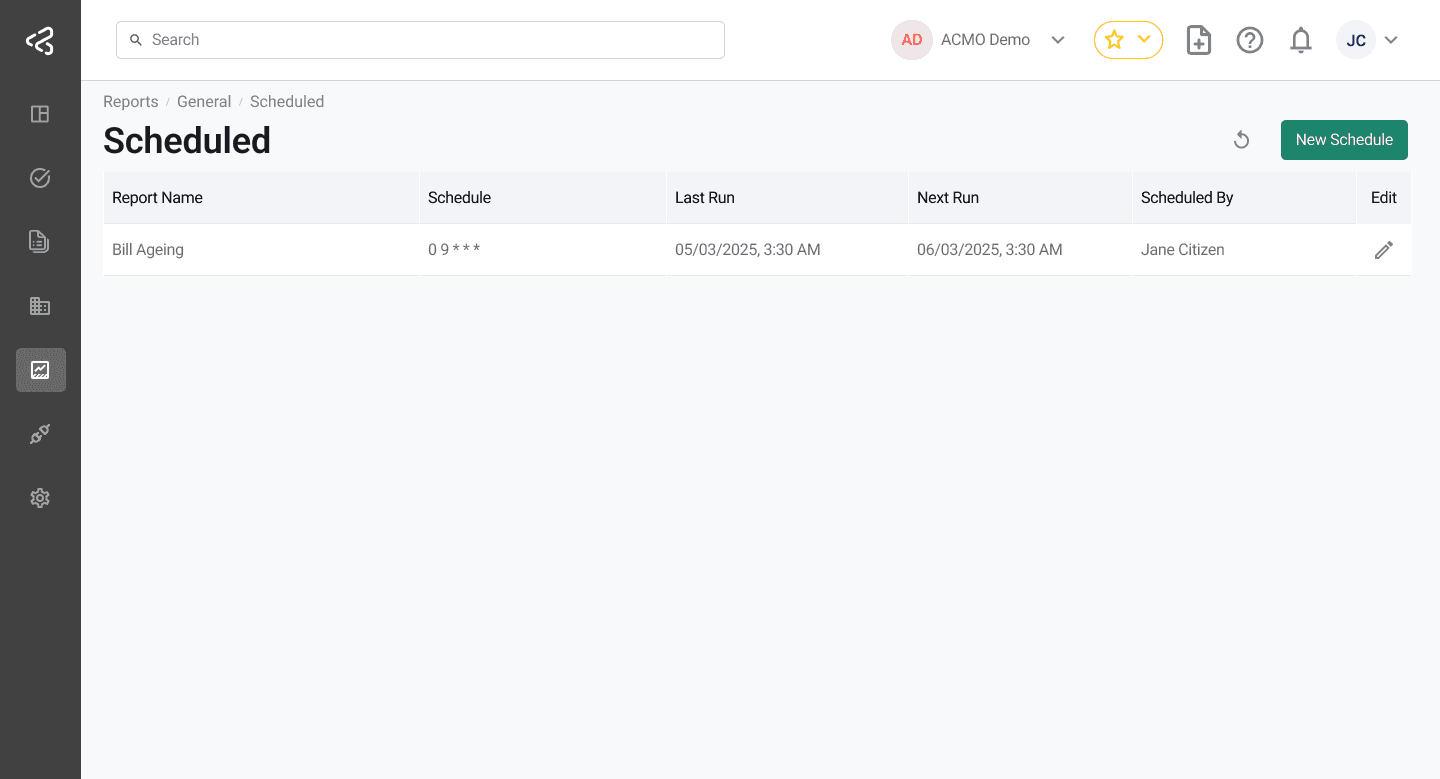The width and height of the screenshot is (1440, 779).
Task: Click the buildings icon in the sidebar
Action: (40, 305)
